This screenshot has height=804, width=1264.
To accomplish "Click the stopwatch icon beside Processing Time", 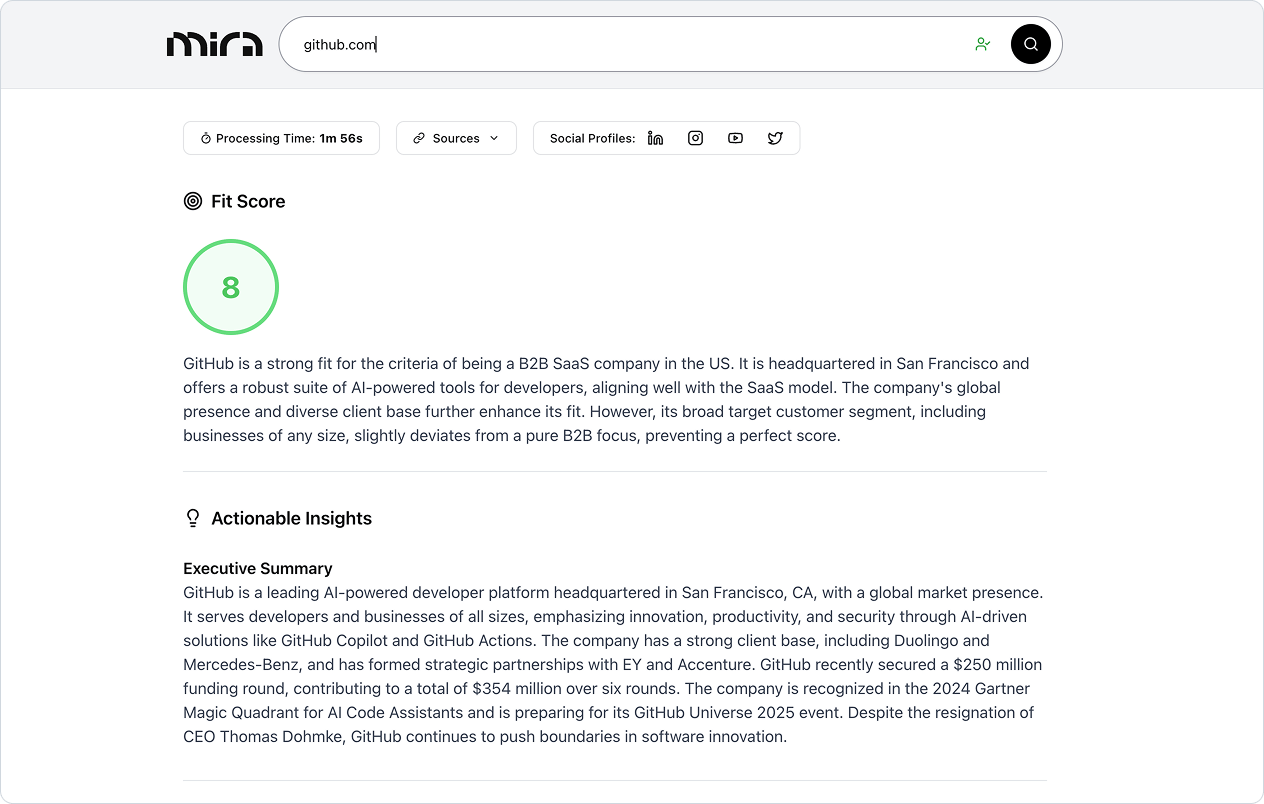I will pos(206,139).
